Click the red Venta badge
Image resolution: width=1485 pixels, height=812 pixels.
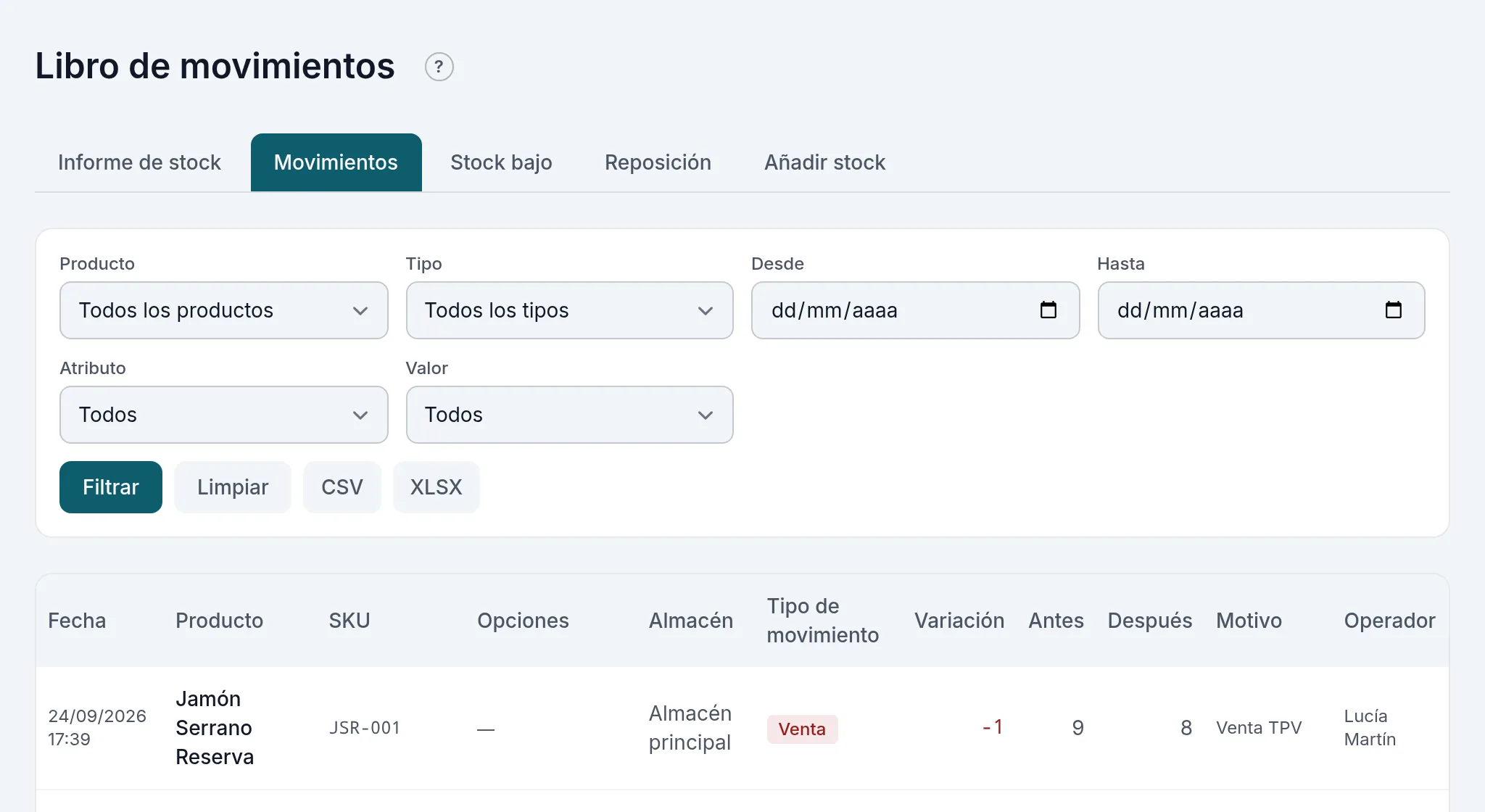802,729
